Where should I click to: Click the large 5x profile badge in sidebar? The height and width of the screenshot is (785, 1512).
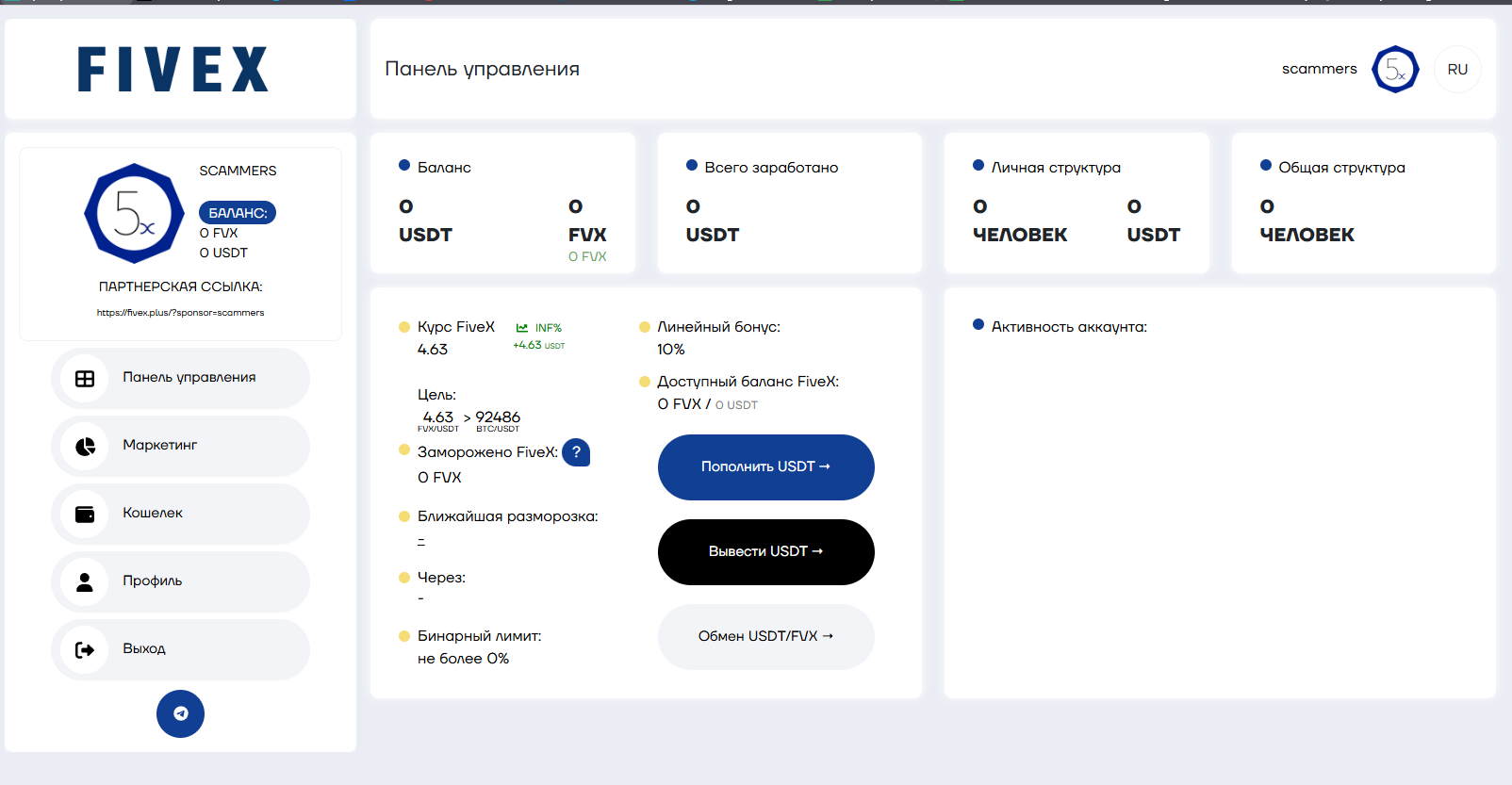point(134,214)
